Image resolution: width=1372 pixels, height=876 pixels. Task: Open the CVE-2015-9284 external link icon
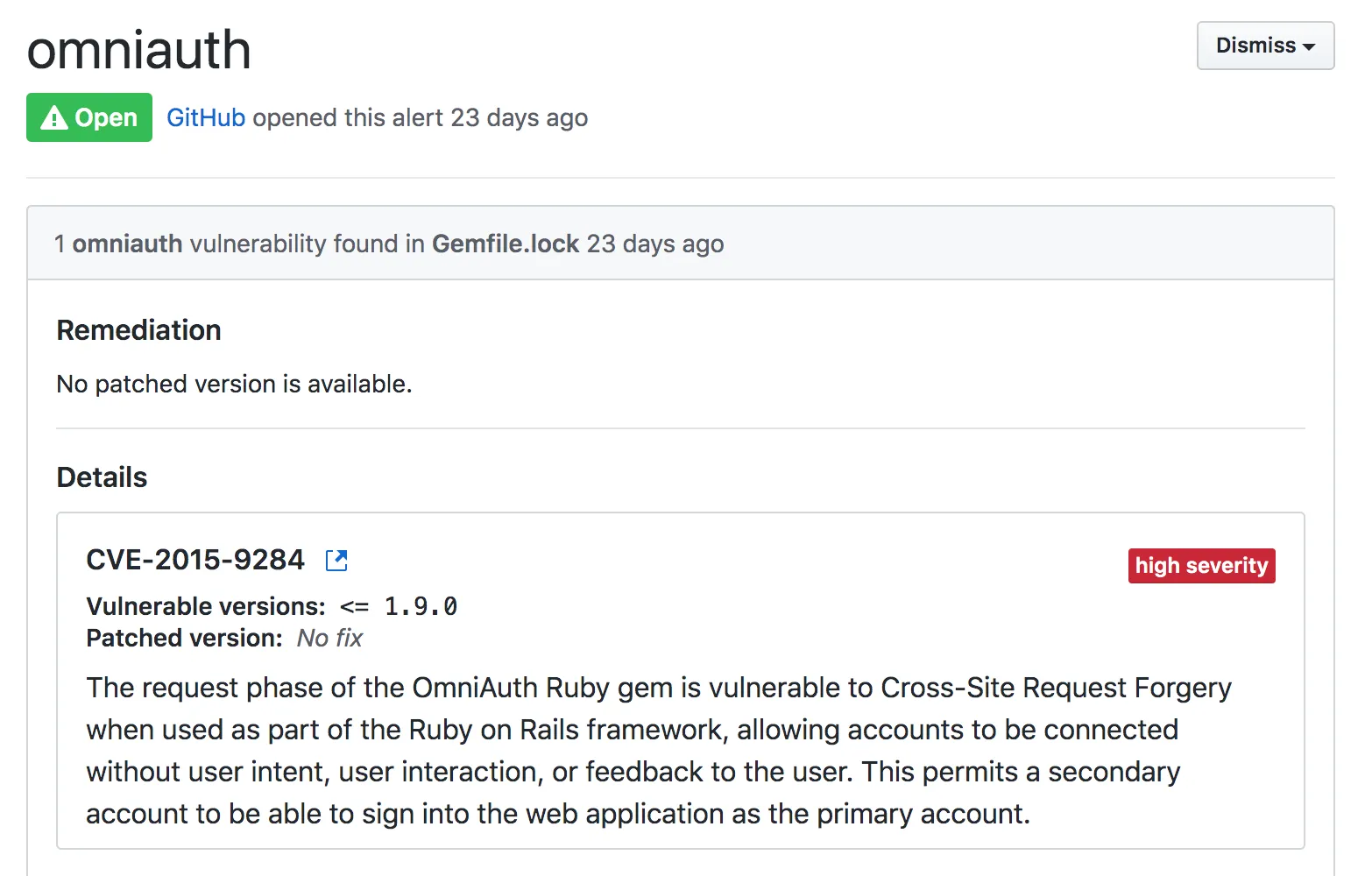coord(336,561)
